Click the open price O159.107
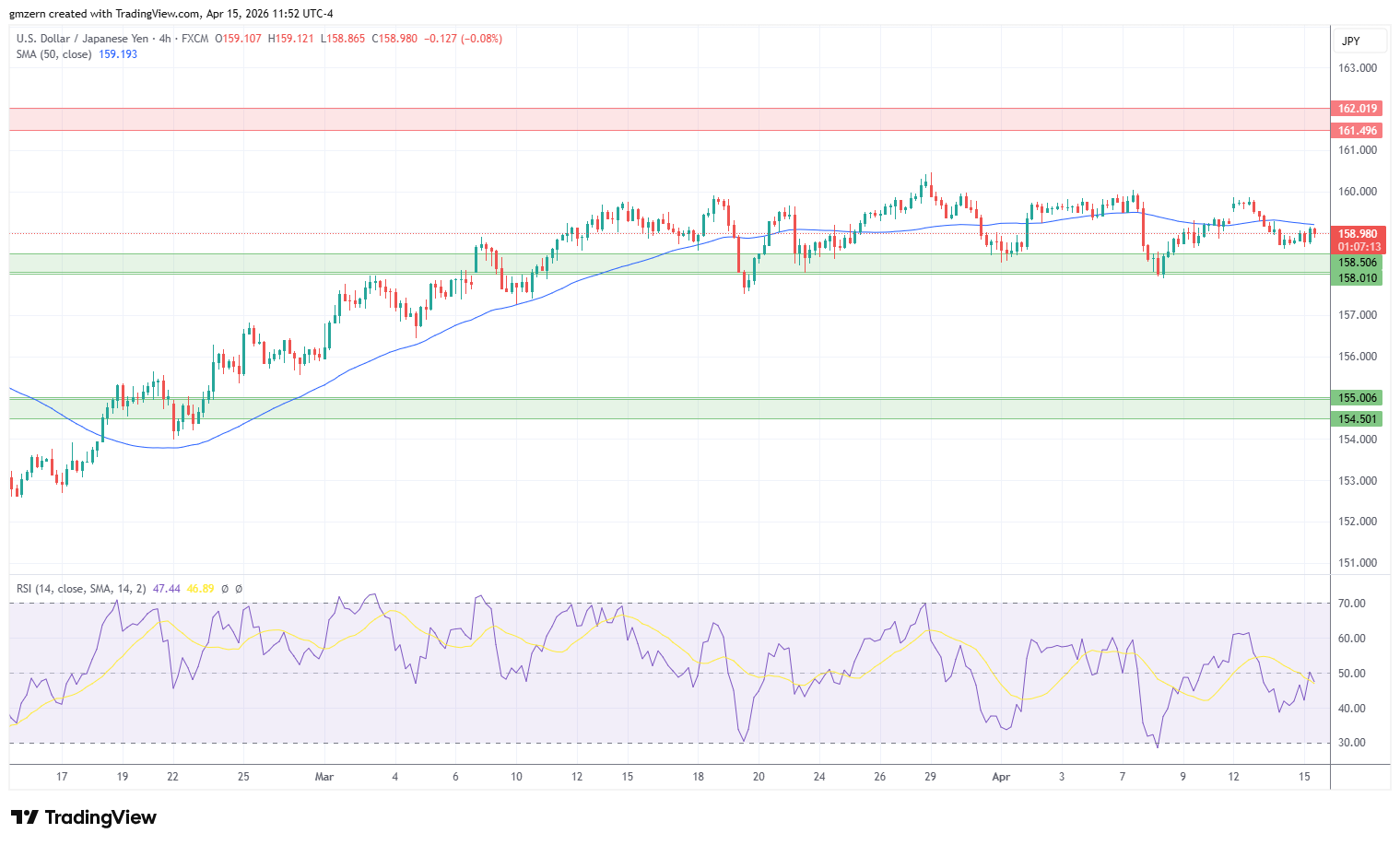This screenshot has width=1400, height=845. point(238,39)
